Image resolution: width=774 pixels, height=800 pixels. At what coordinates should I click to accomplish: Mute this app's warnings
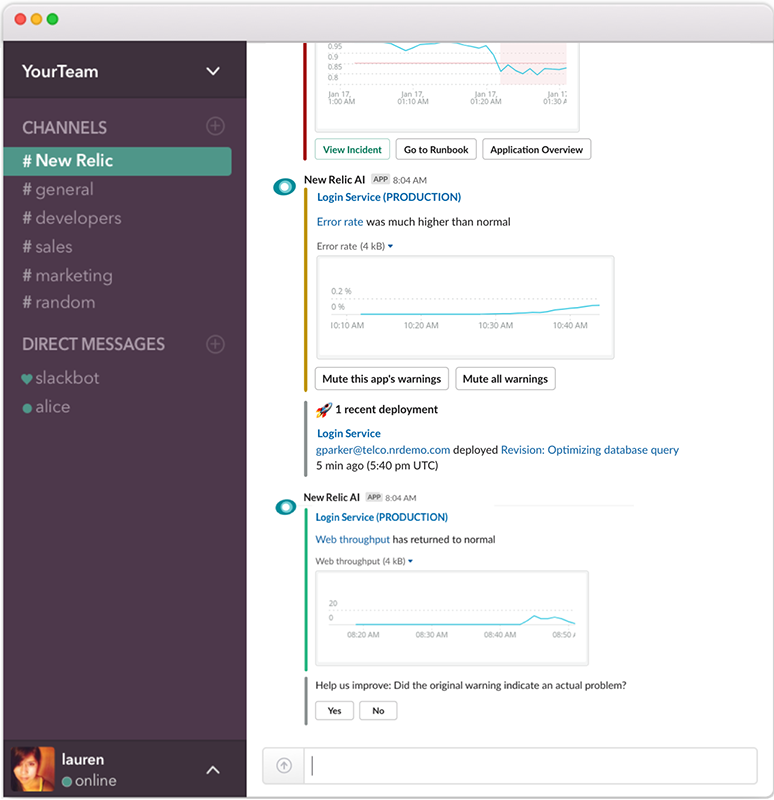(382, 379)
